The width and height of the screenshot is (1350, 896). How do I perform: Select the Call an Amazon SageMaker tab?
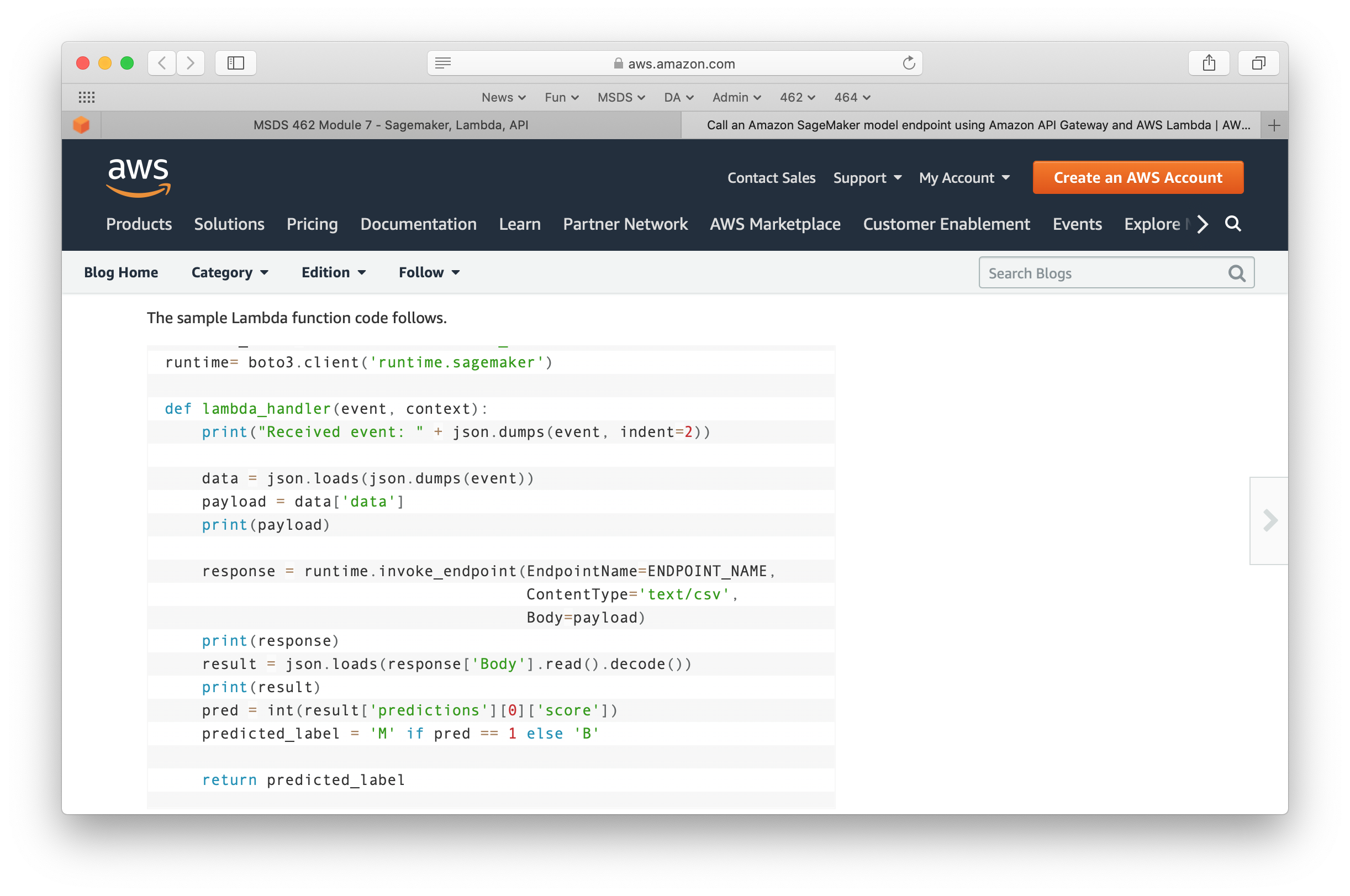pyautogui.click(x=972, y=125)
